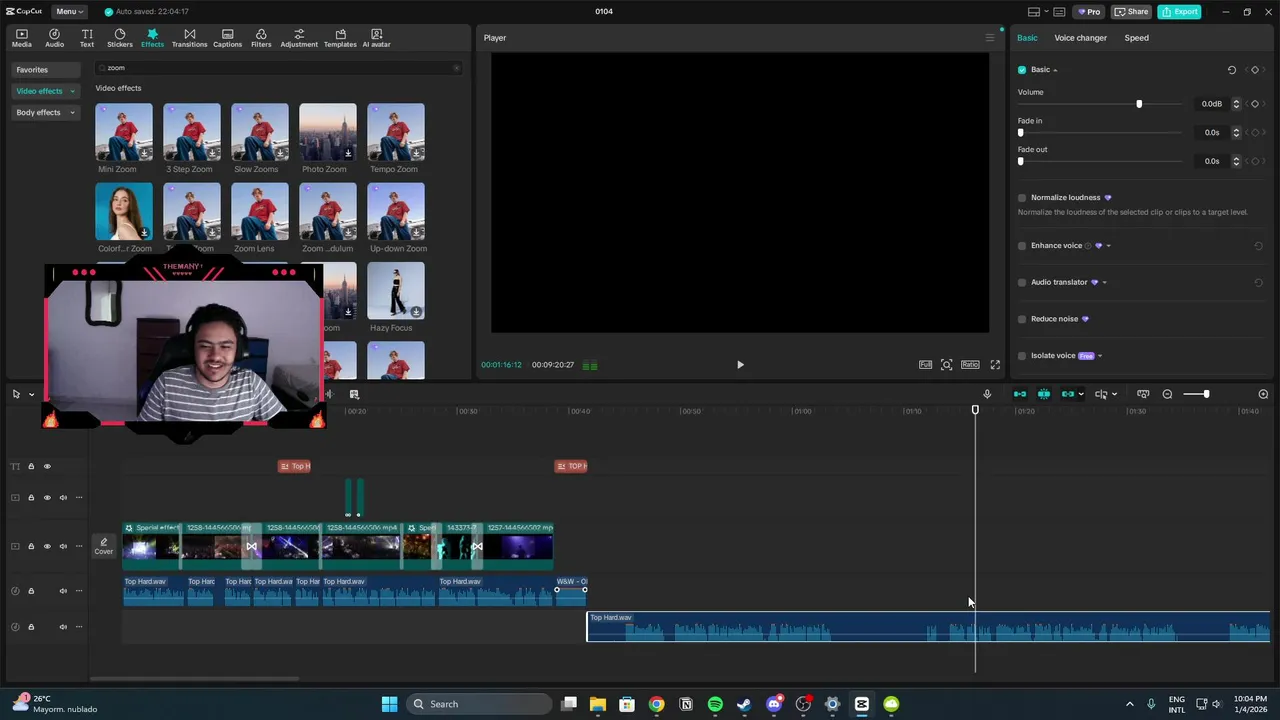
Task: Open the Favorites category
Action: tap(46, 70)
